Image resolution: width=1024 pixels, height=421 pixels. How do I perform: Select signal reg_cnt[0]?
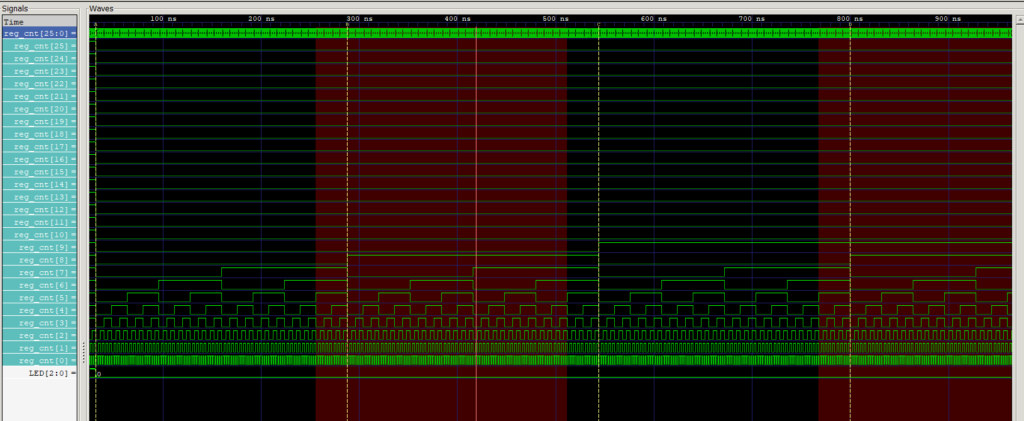click(x=39, y=361)
